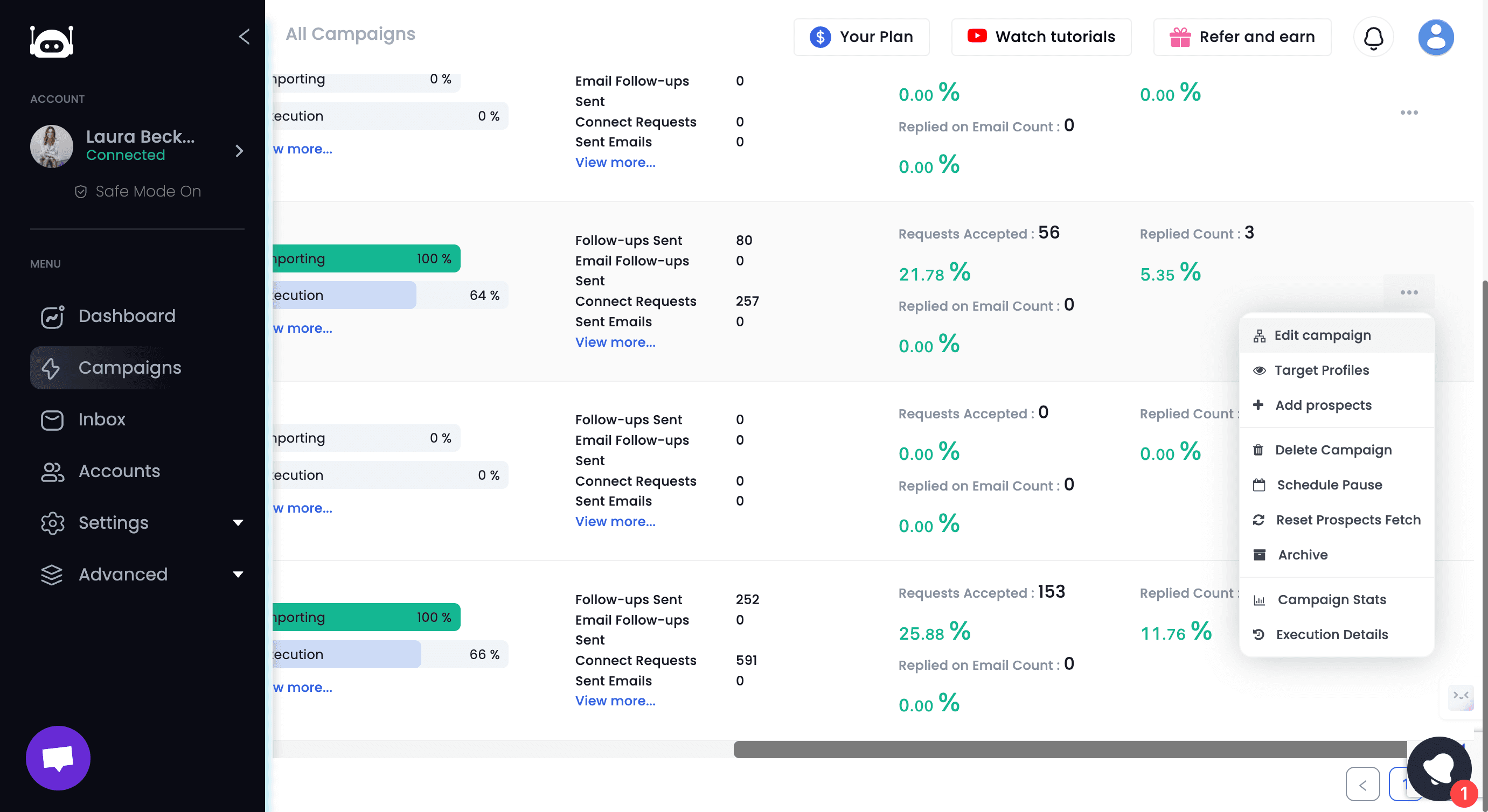Click the Dashboard sidebar icon
1488x812 pixels.
tap(52, 317)
